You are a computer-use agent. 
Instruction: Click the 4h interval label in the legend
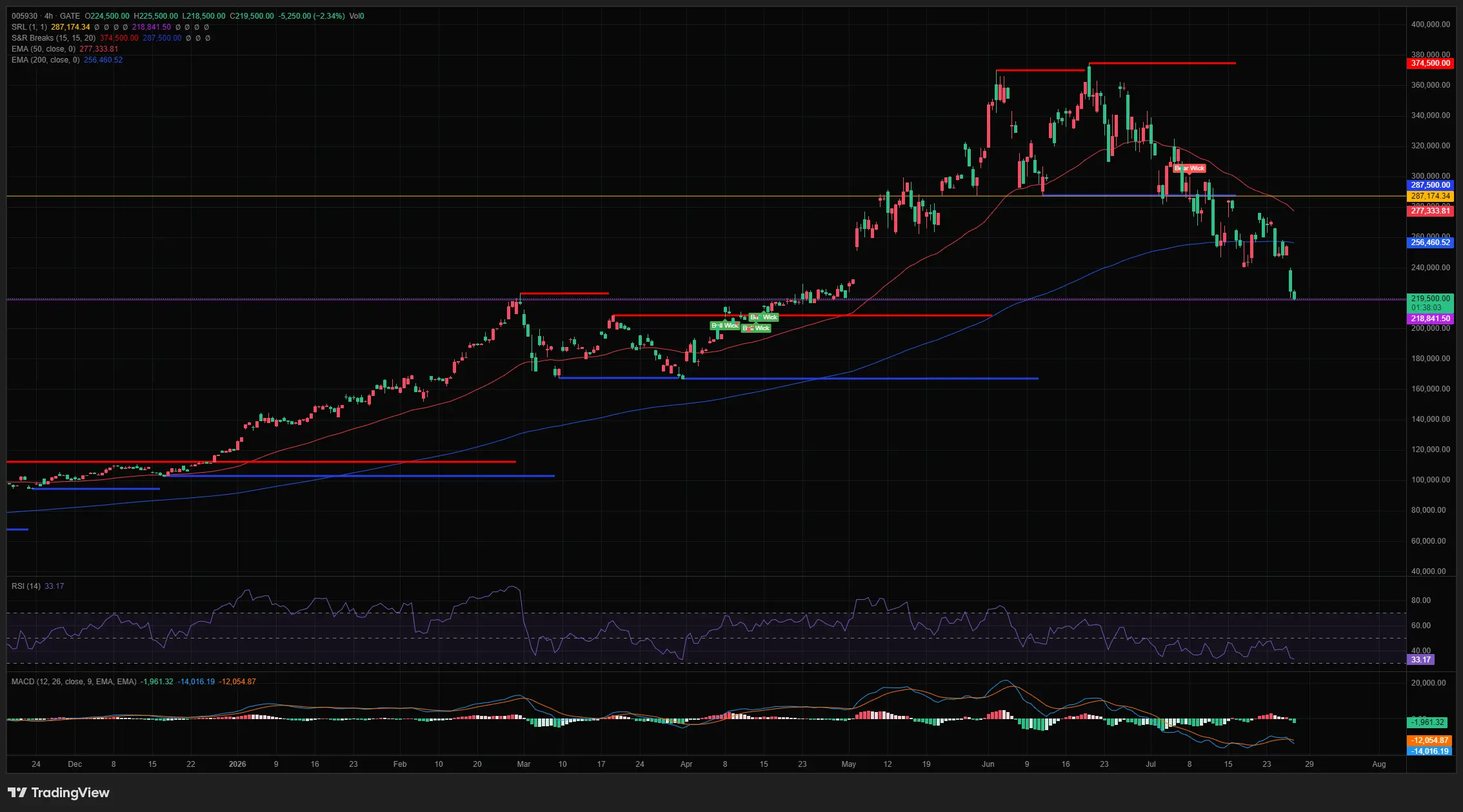(49, 16)
